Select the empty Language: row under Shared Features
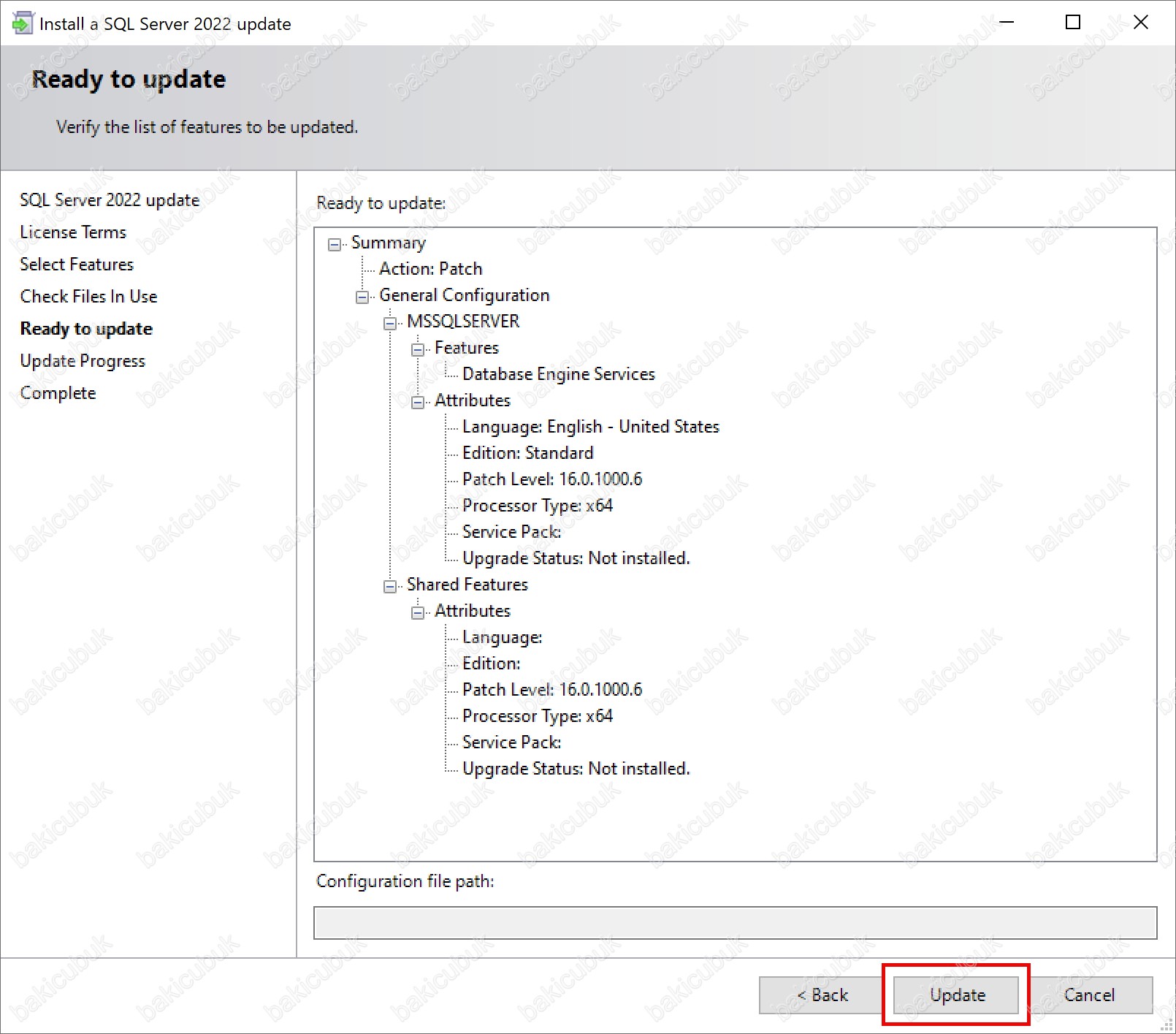The height and width of the screenshot is (1034, 1176). [x=502, y=637]
